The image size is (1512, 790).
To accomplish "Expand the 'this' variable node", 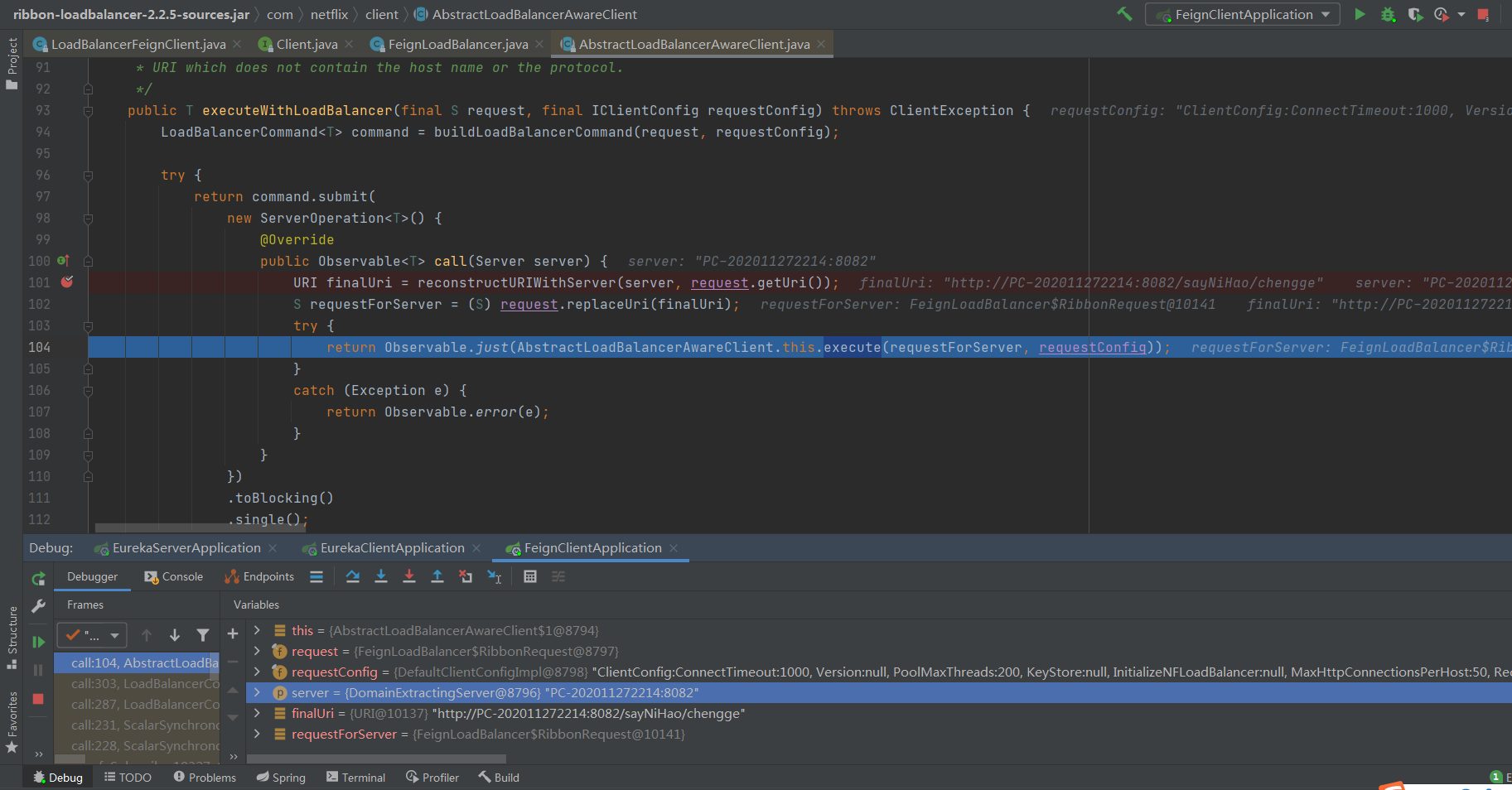I will 257,630.
